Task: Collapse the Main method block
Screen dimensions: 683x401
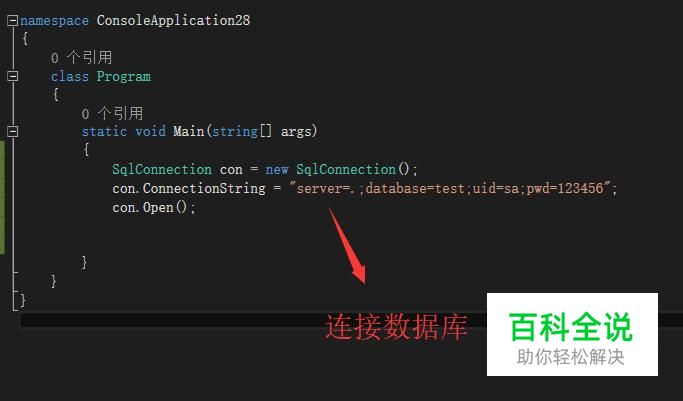Action: 13,131
